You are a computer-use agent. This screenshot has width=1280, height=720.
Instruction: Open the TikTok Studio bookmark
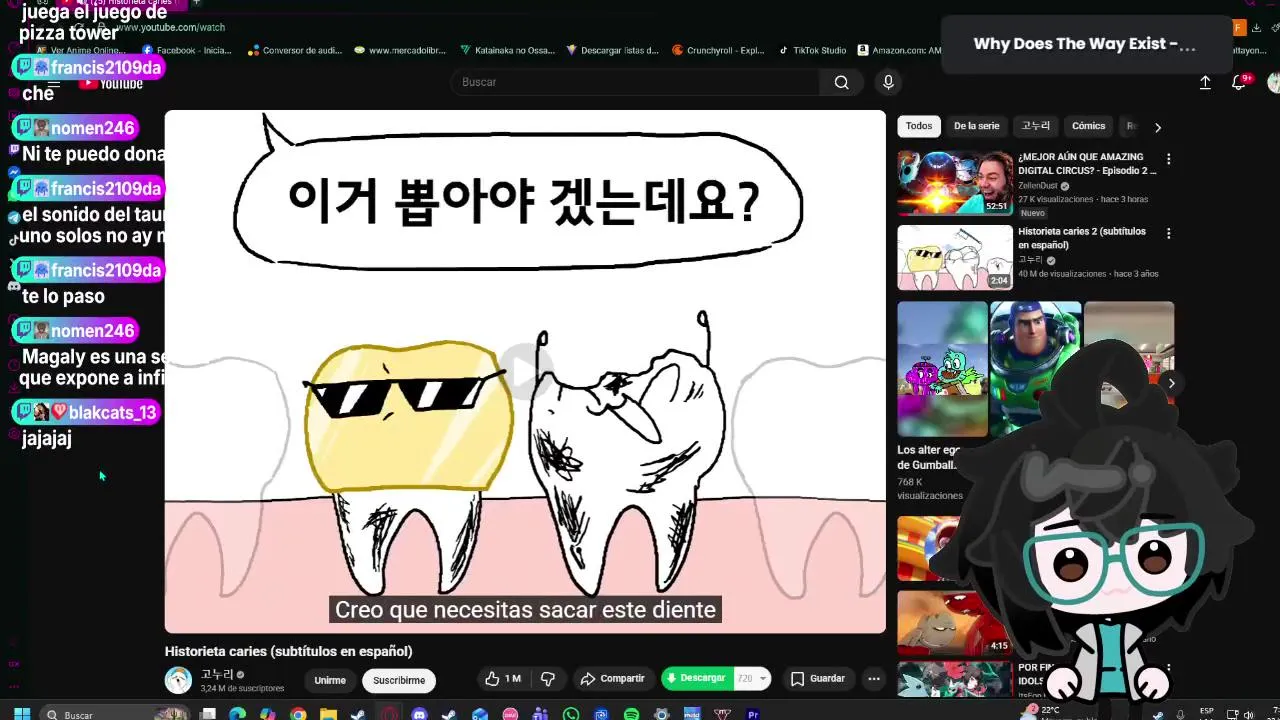click(812, 50)
